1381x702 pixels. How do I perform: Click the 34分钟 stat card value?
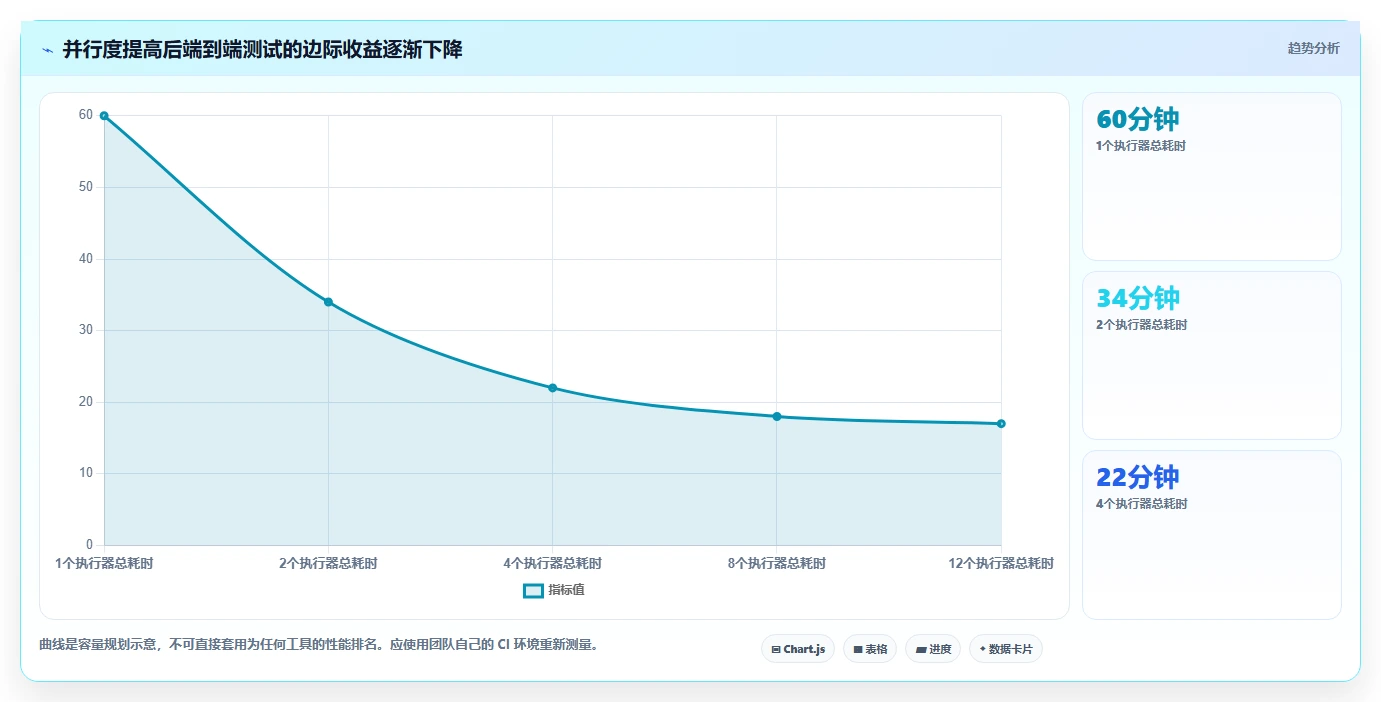click(x=1138, y=298)
